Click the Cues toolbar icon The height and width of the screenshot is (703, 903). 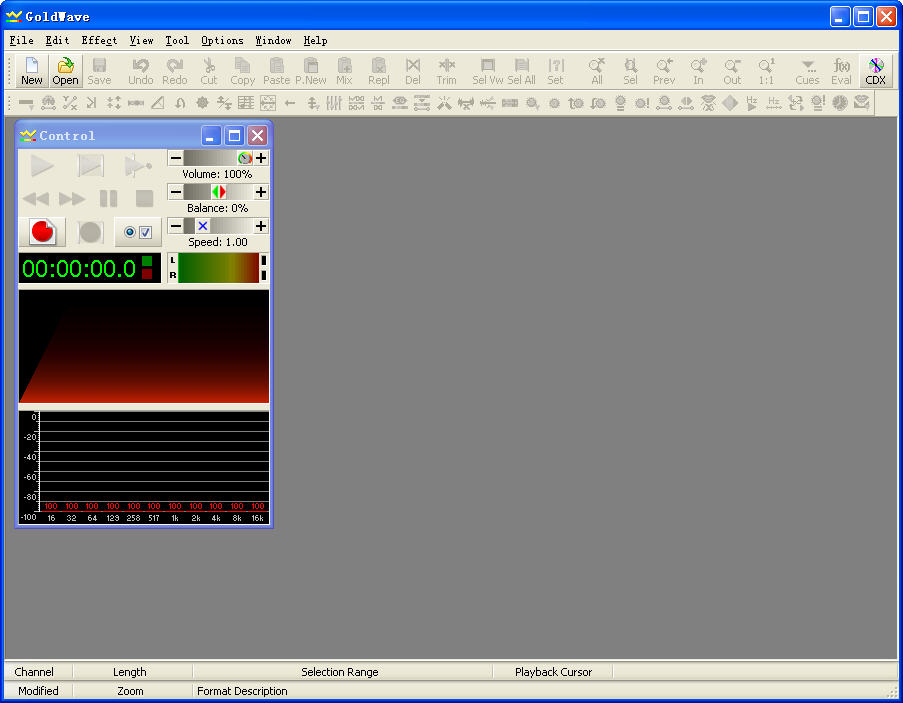click(x=807, y=71)
